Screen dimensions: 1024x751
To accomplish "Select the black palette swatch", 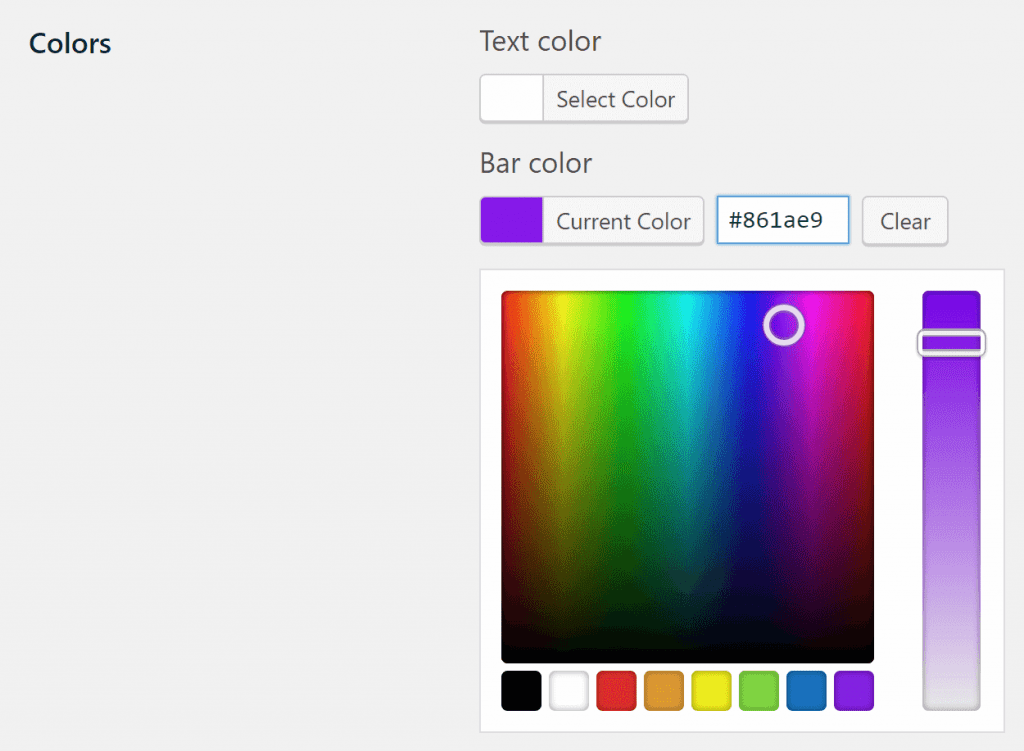I will (x=521, y=691).
